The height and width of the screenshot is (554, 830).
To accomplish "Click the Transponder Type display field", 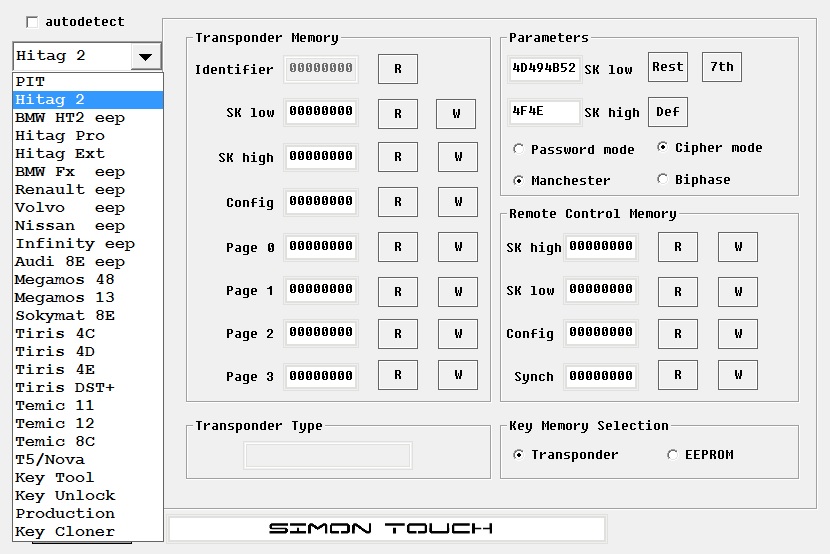I will pyautogui.click(x=328, y=456).
